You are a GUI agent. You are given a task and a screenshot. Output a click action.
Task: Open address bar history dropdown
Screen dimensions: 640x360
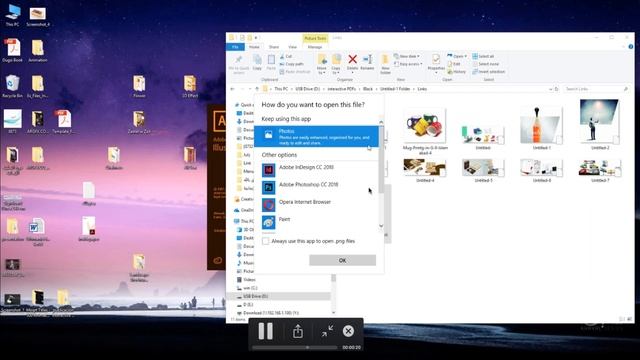pyautogui.click(x=550, y=89)
